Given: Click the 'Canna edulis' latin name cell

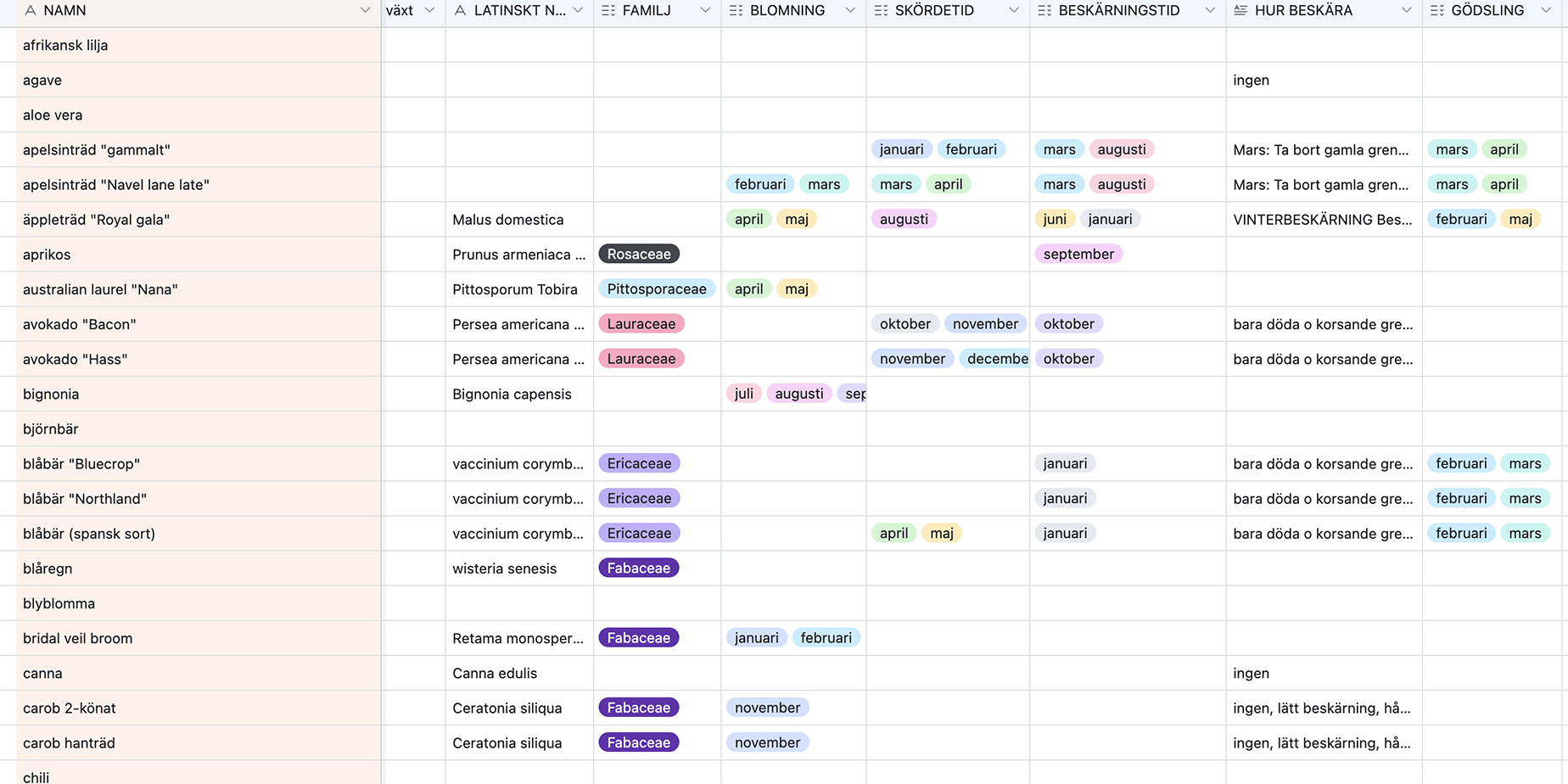Looking at the screenshot, I should [x=519, y=673].
